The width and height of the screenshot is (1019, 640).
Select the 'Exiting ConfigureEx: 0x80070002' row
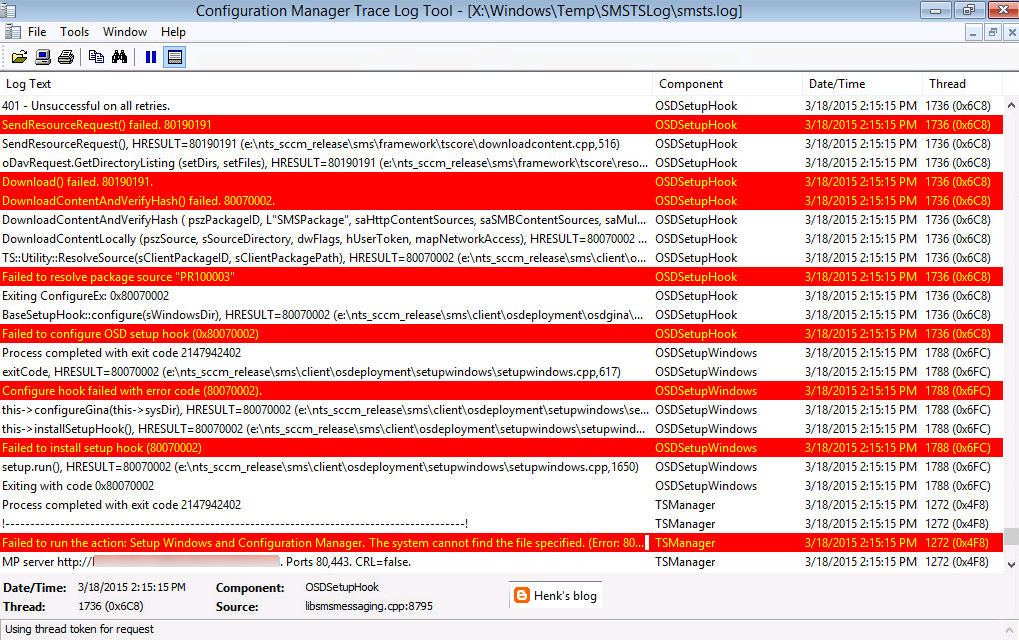coord(501,296)
